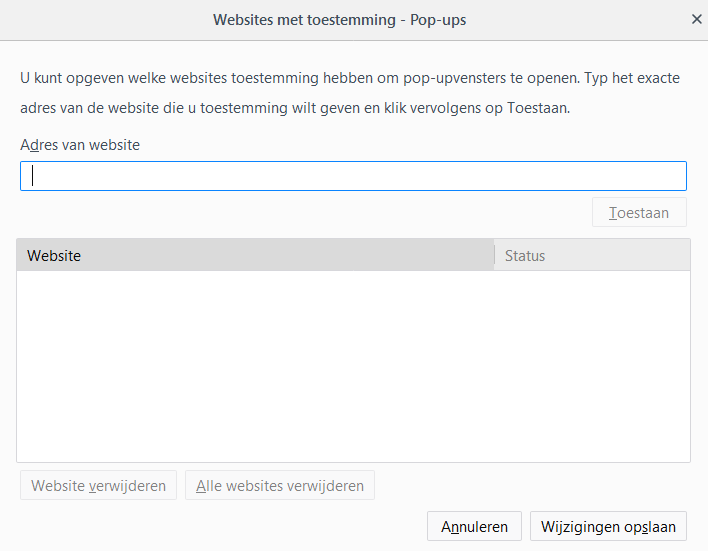Remove all sites with Alle websites verwijderen

[280, 486]
